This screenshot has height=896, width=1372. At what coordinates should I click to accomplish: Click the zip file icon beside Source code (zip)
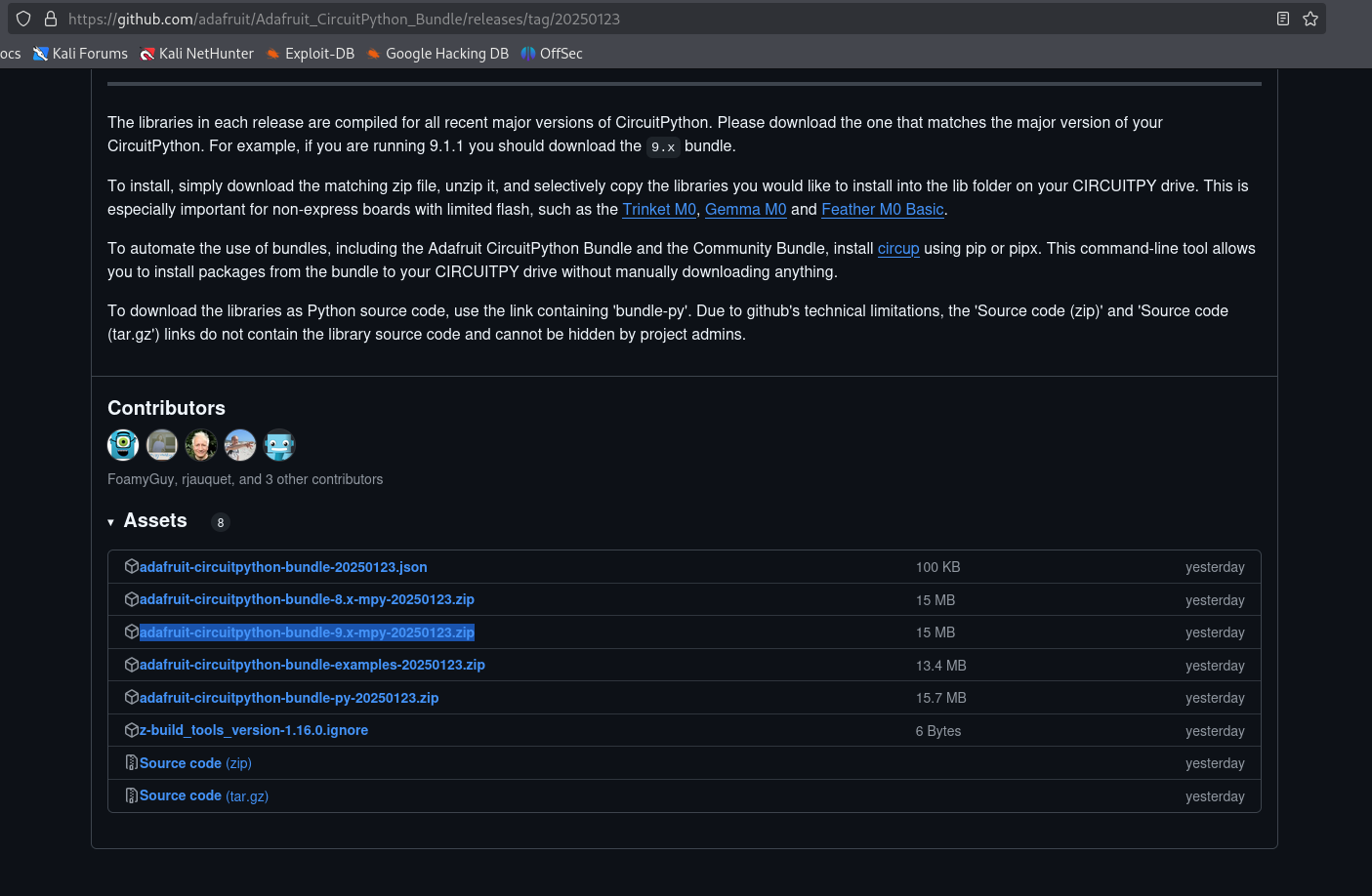[x=132, y=763]
